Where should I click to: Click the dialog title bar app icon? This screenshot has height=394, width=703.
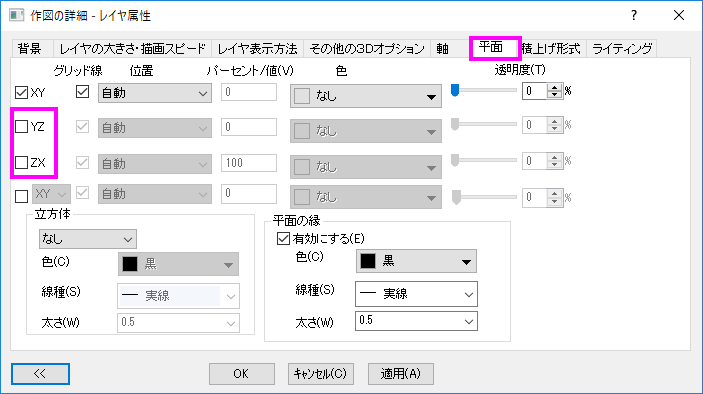pyautogui.click(x=17, y=15)
